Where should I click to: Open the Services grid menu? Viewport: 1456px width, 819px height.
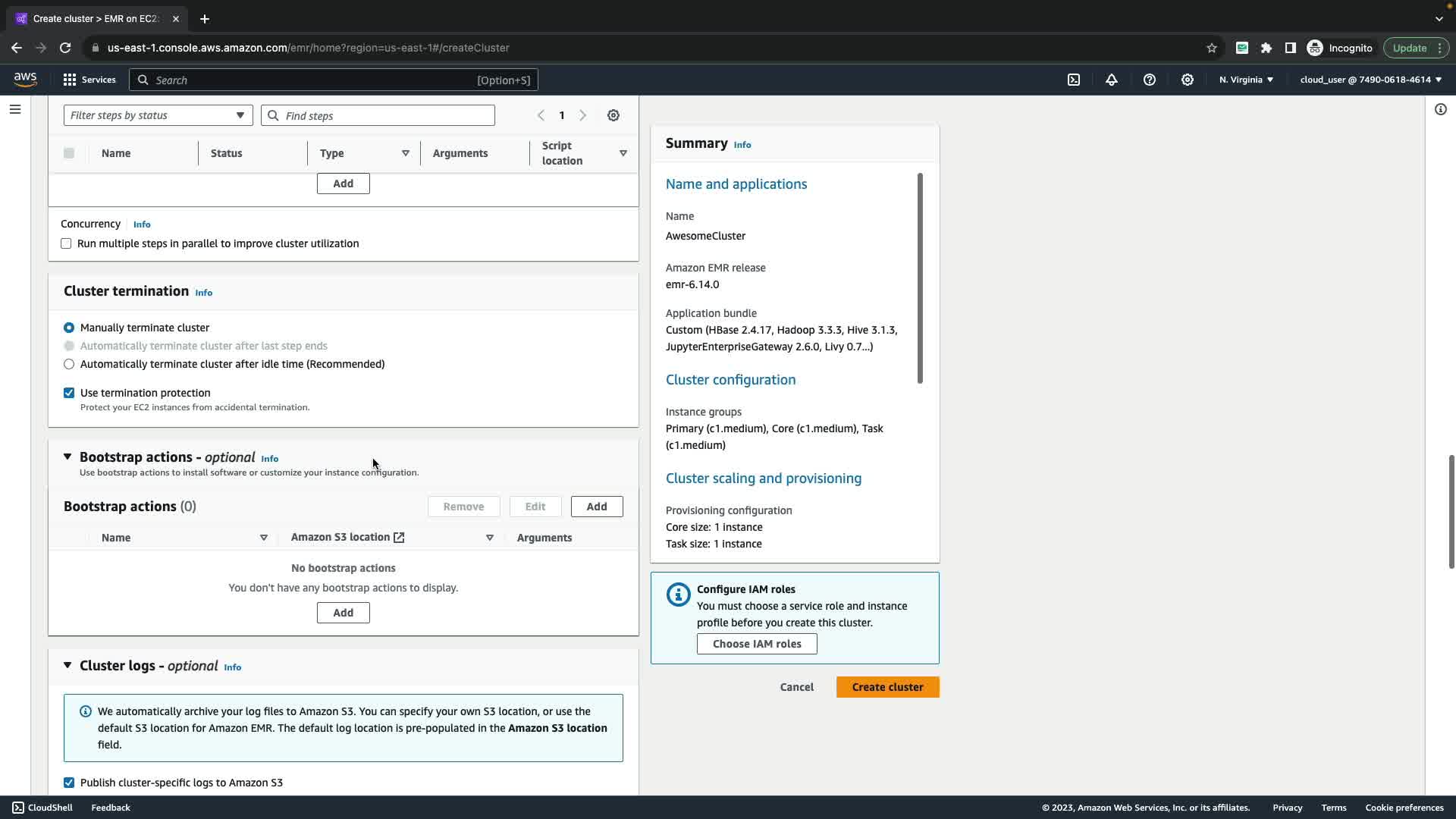click(89, 80)
